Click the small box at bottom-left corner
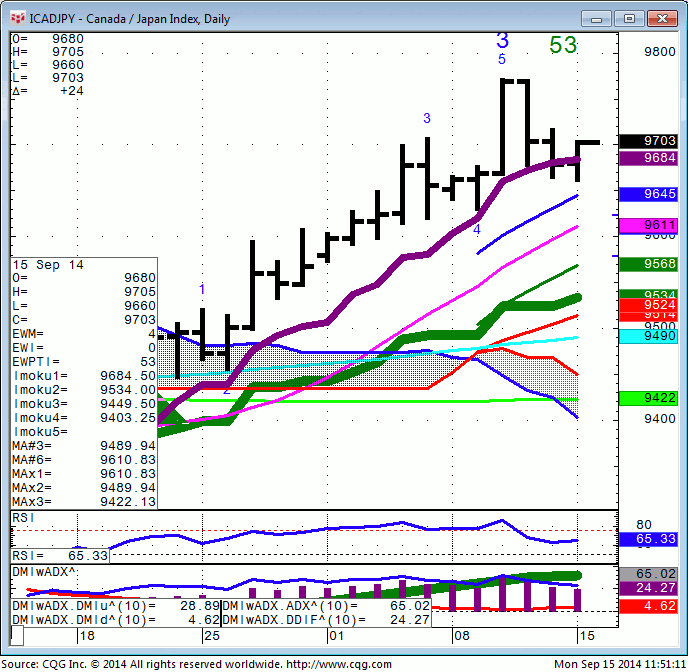 [17, 636]
